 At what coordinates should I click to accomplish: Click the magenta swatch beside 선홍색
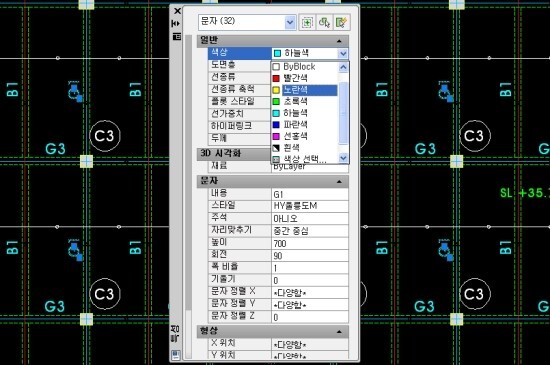click(x=276, y=136)
